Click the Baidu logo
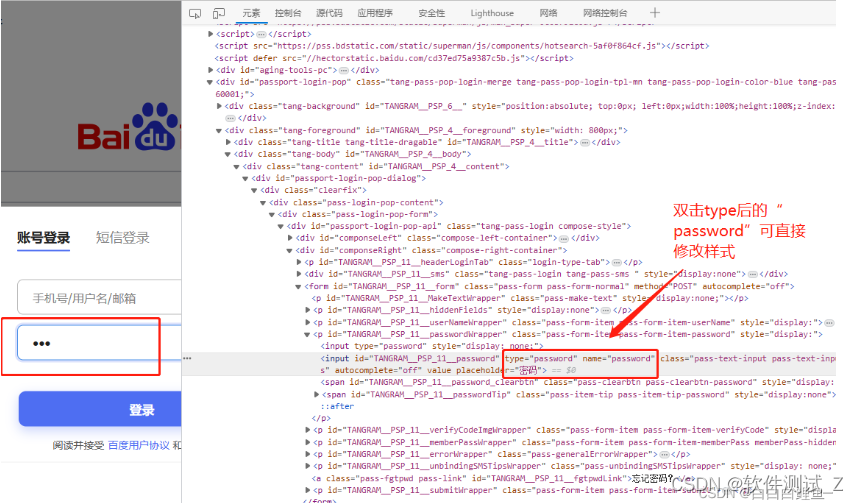 point(129,128)
